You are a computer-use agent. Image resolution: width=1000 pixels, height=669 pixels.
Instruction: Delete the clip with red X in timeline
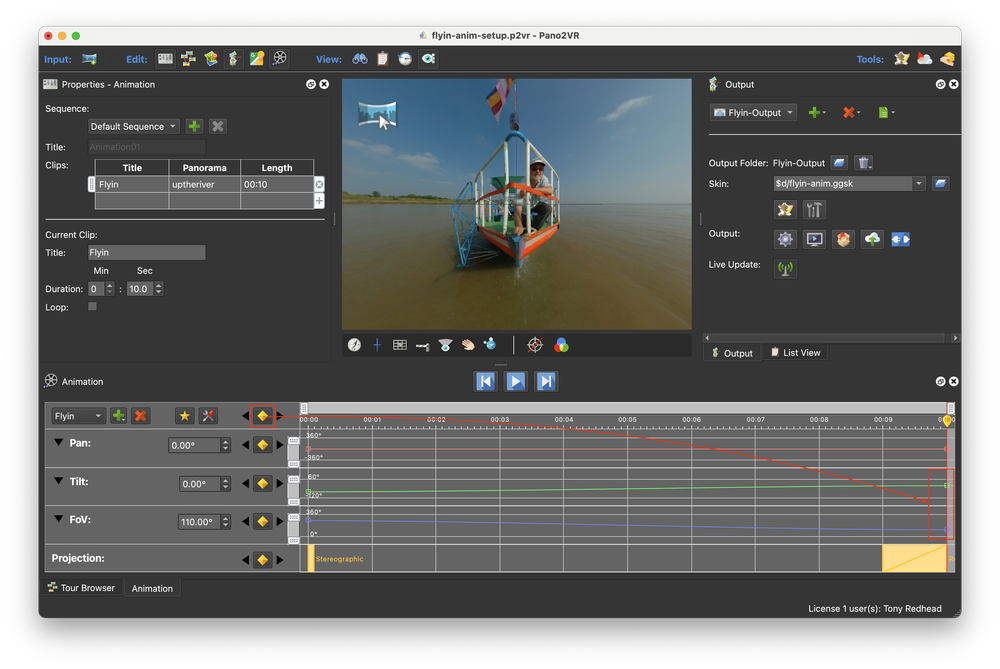pyautogui.click(x=141, y=416)
